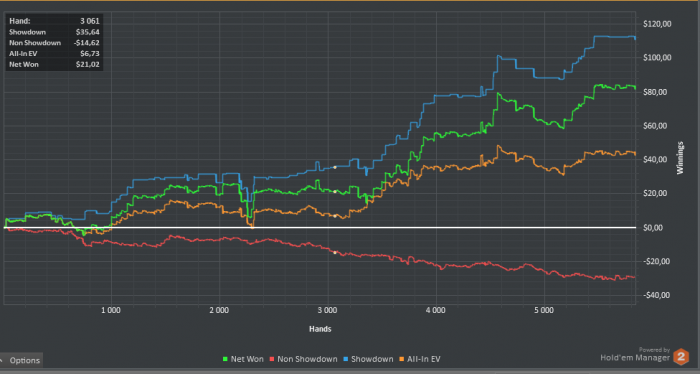Image resolution: width=700 pixels, height=374 pixels.
Task: Click the 5 000 hands axis tick
Action: [x=544, y=310]
